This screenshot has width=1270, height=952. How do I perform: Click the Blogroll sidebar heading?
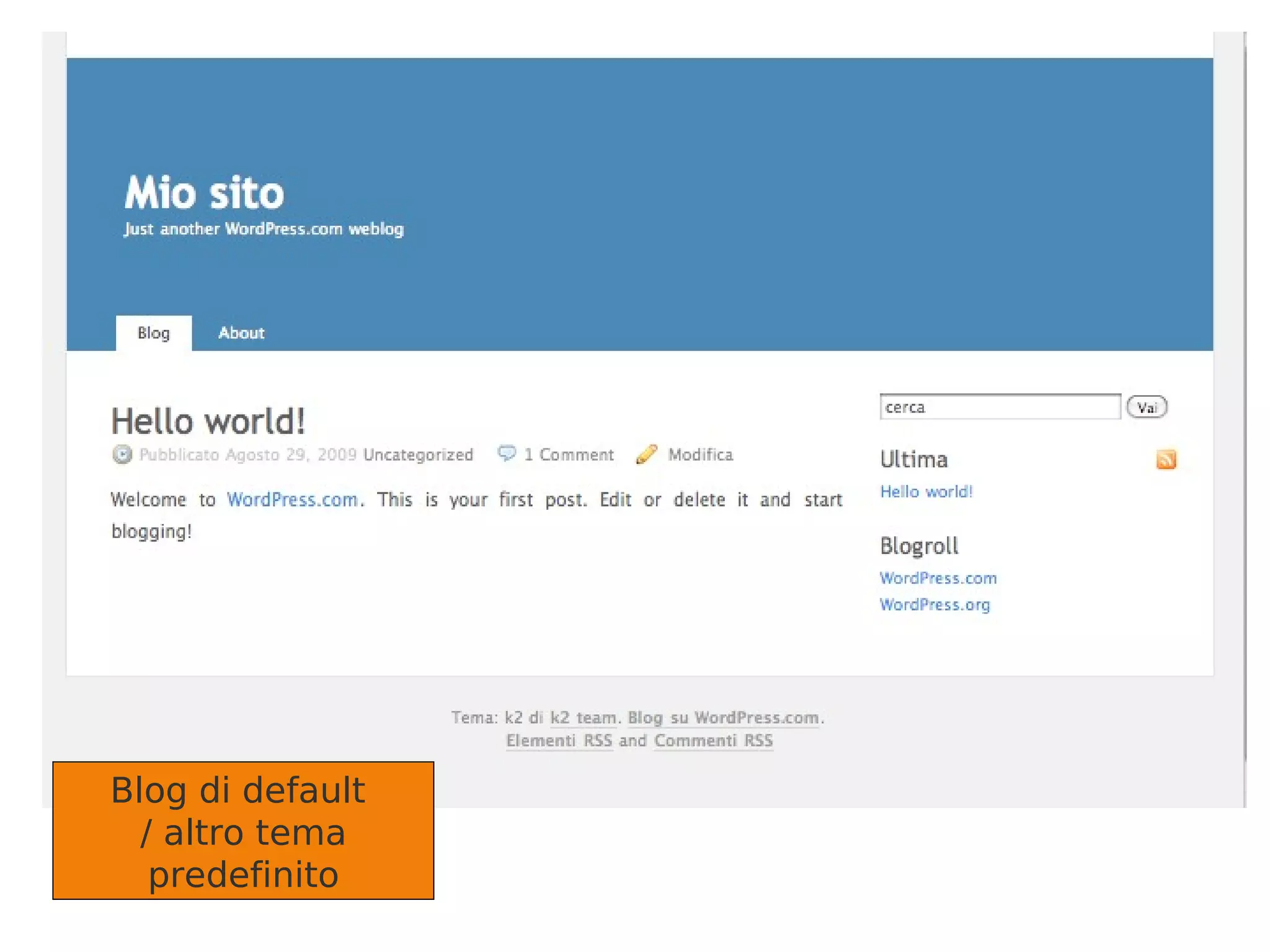(919, 546)
